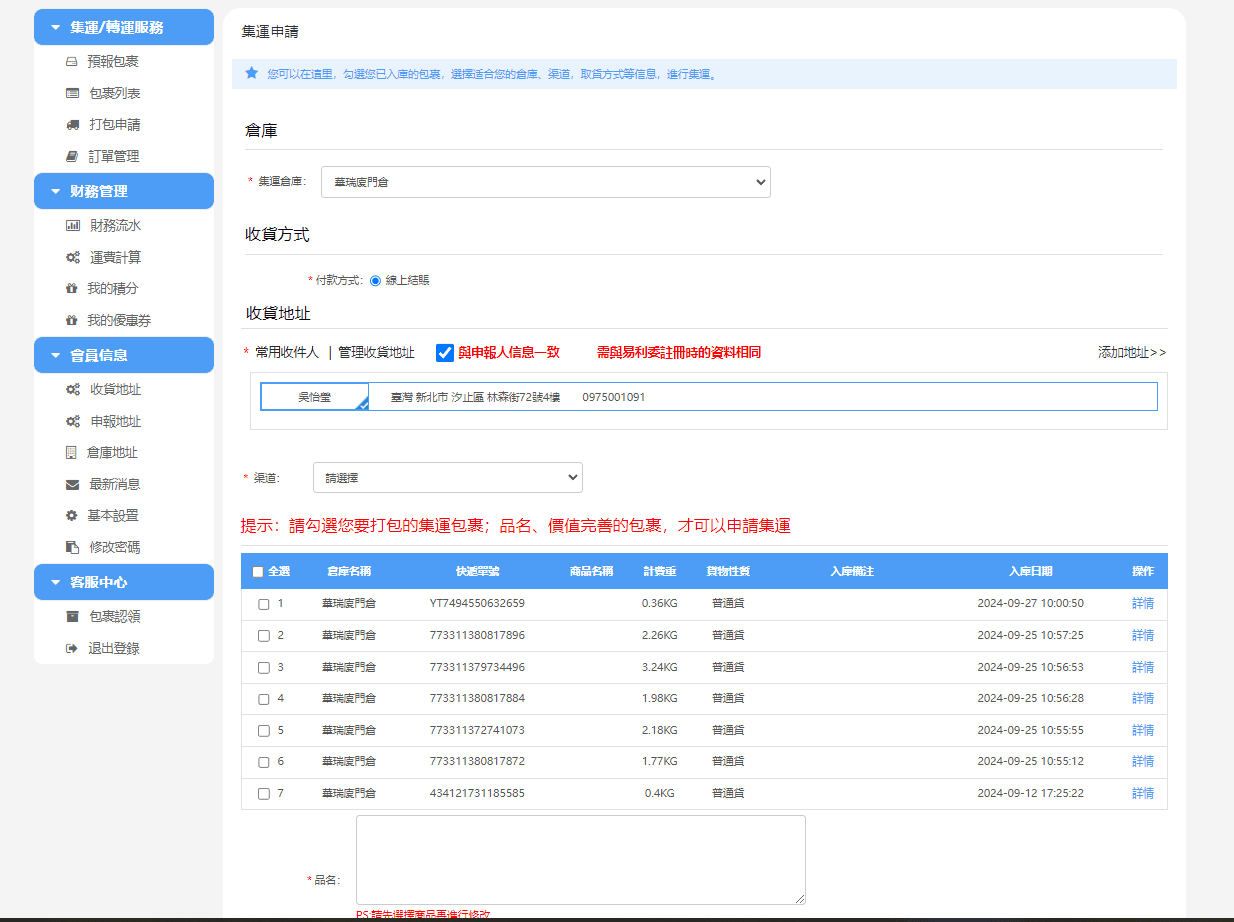Click the date 2024-09-12 17:25:22

pyautogui.click(x=1030, y=794)
